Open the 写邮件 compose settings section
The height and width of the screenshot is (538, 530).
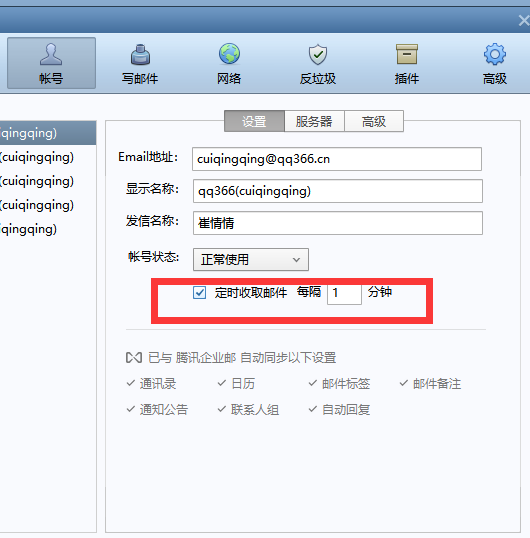[x=140, y=64]
